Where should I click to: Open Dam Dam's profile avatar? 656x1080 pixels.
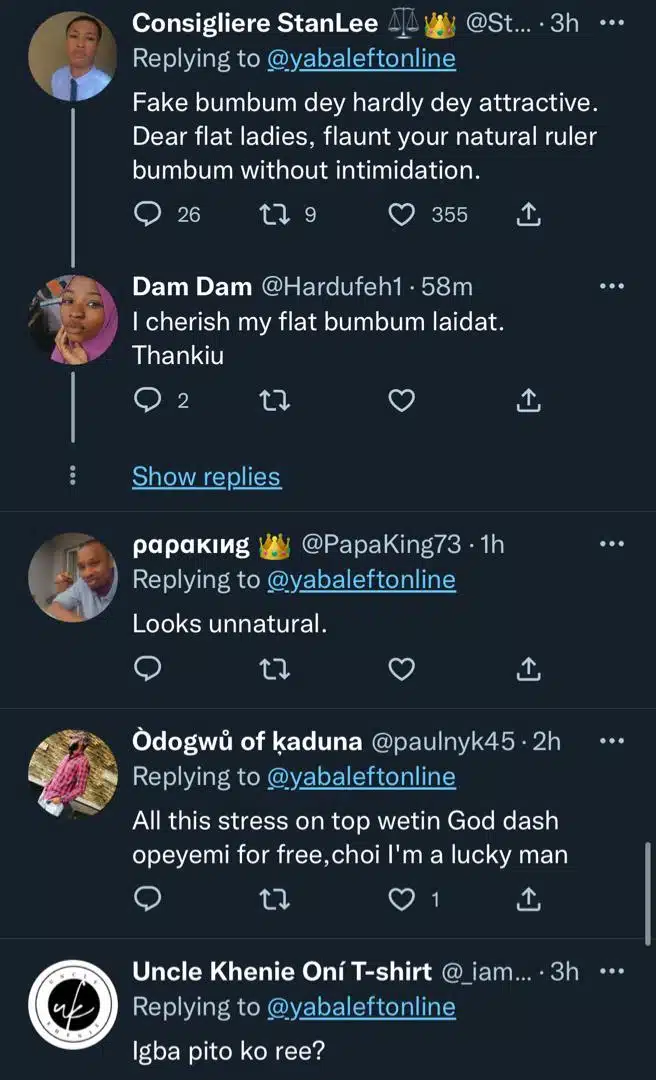(72, 319)
